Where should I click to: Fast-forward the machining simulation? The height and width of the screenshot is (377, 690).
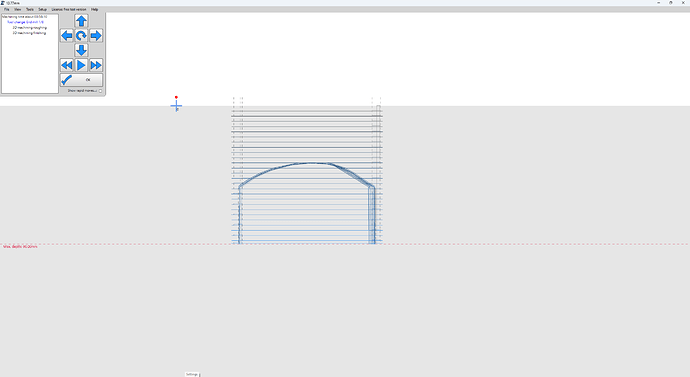96,65
